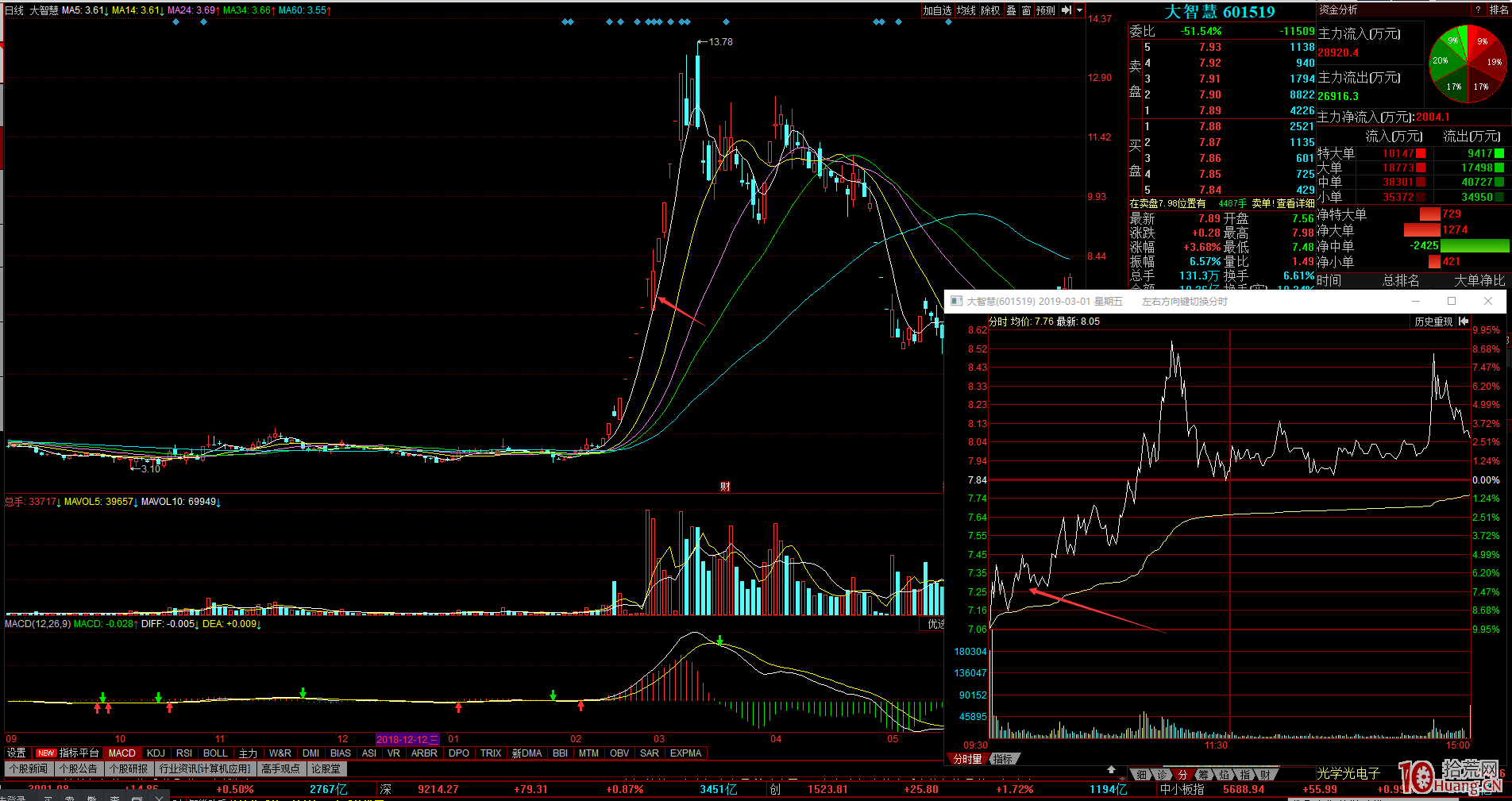Click 大智慧 601519 stock title

[1220, 12]
